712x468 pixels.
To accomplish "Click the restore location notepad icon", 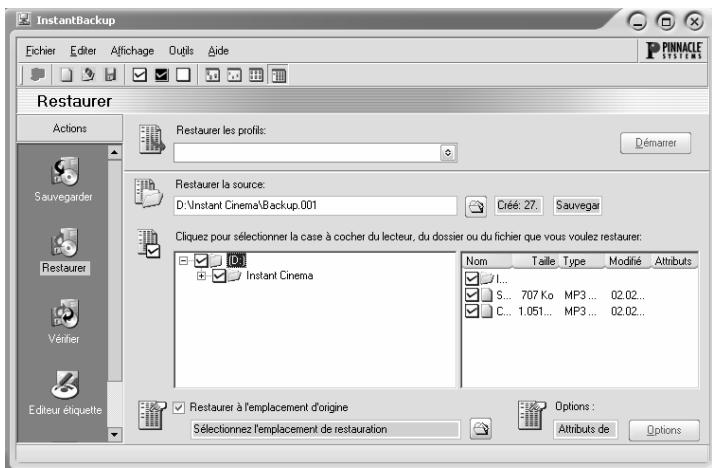I will click(151, 414).
